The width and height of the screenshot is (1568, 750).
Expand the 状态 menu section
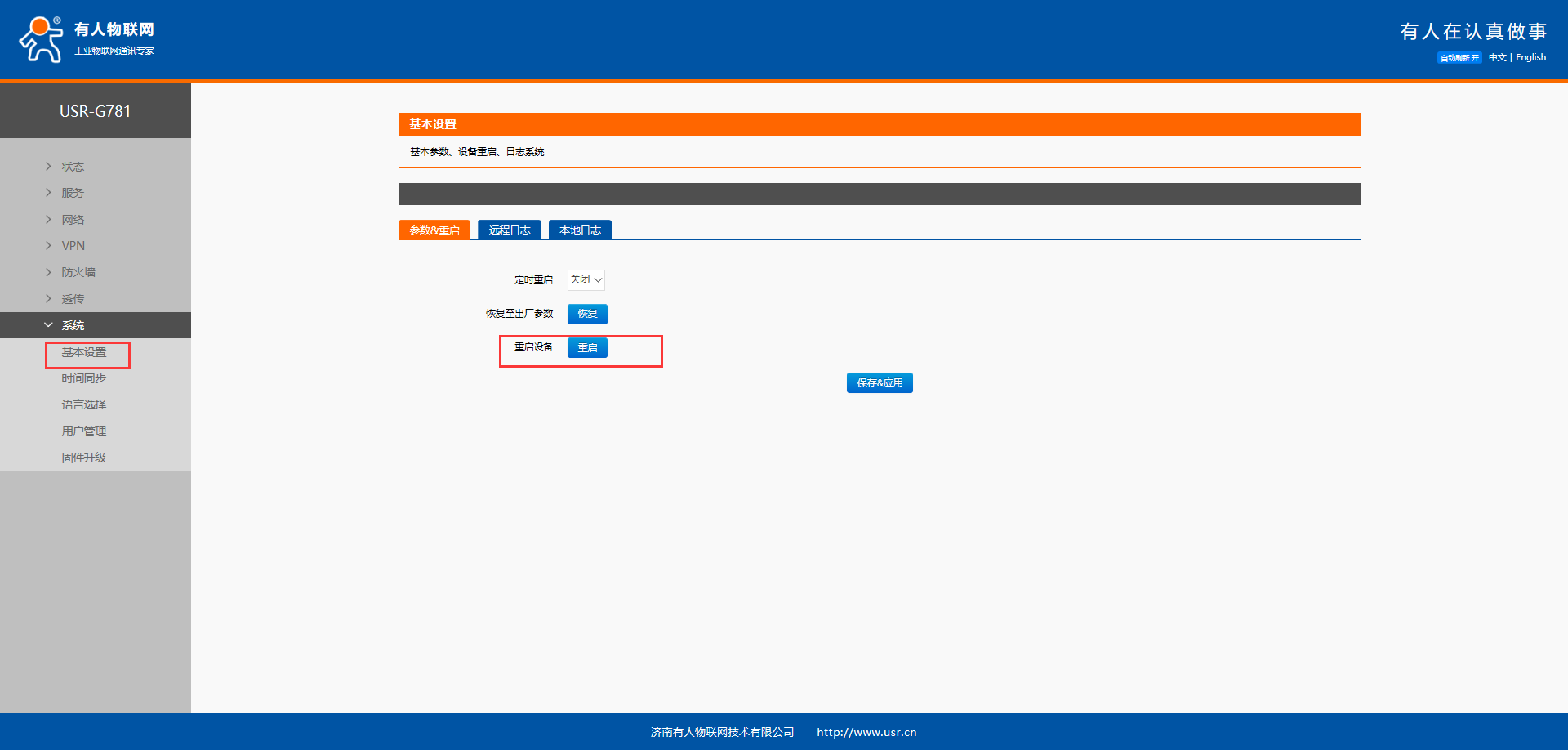click(x=73, y=167)
